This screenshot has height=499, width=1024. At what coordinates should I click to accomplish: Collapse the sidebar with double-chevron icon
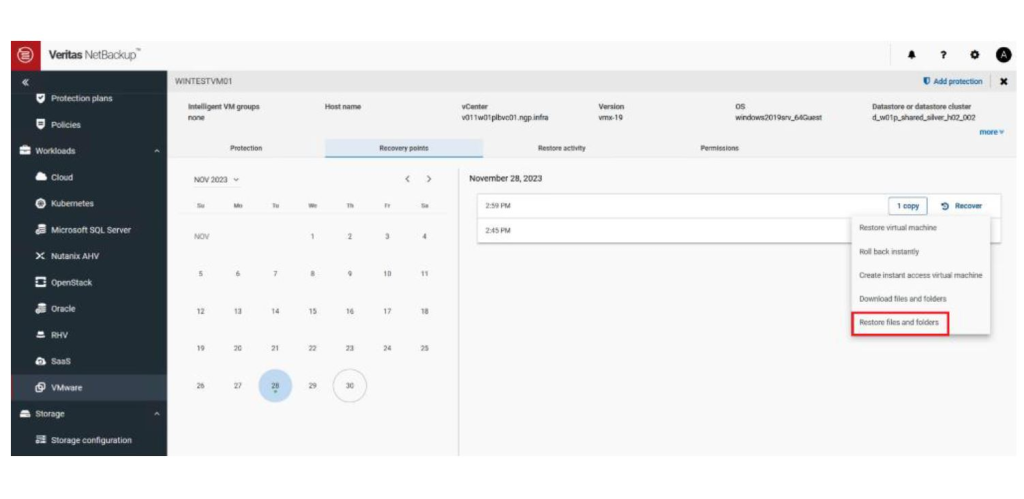coord(25,82)
